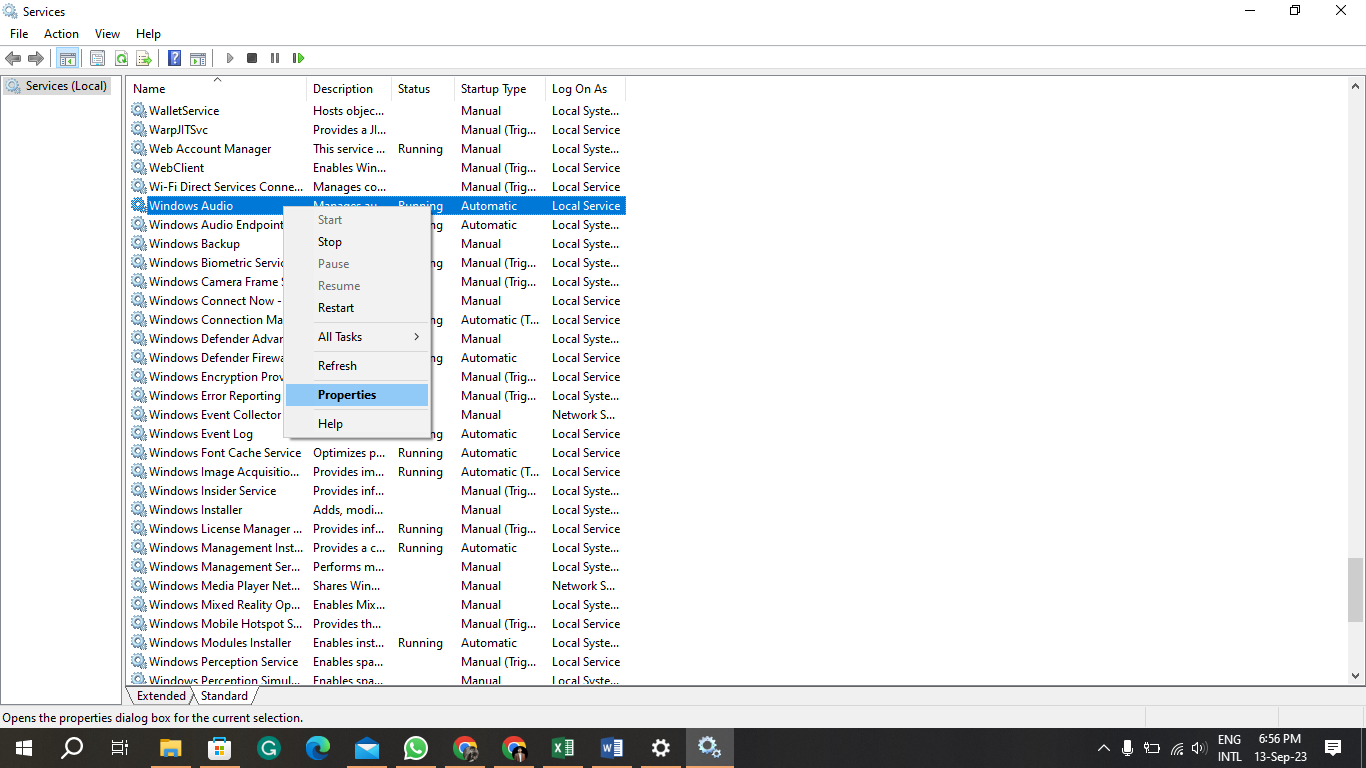Select the Windows Event Log service
Screen dimensions: 1366x768
point(376,434)
